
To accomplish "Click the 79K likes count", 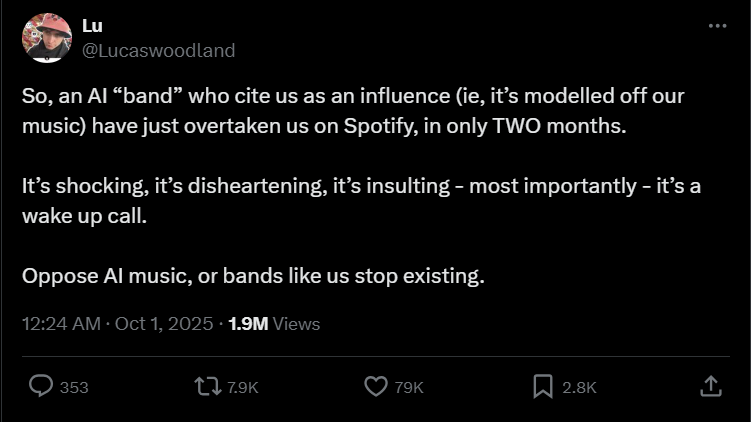I will [x=409, y=387].
